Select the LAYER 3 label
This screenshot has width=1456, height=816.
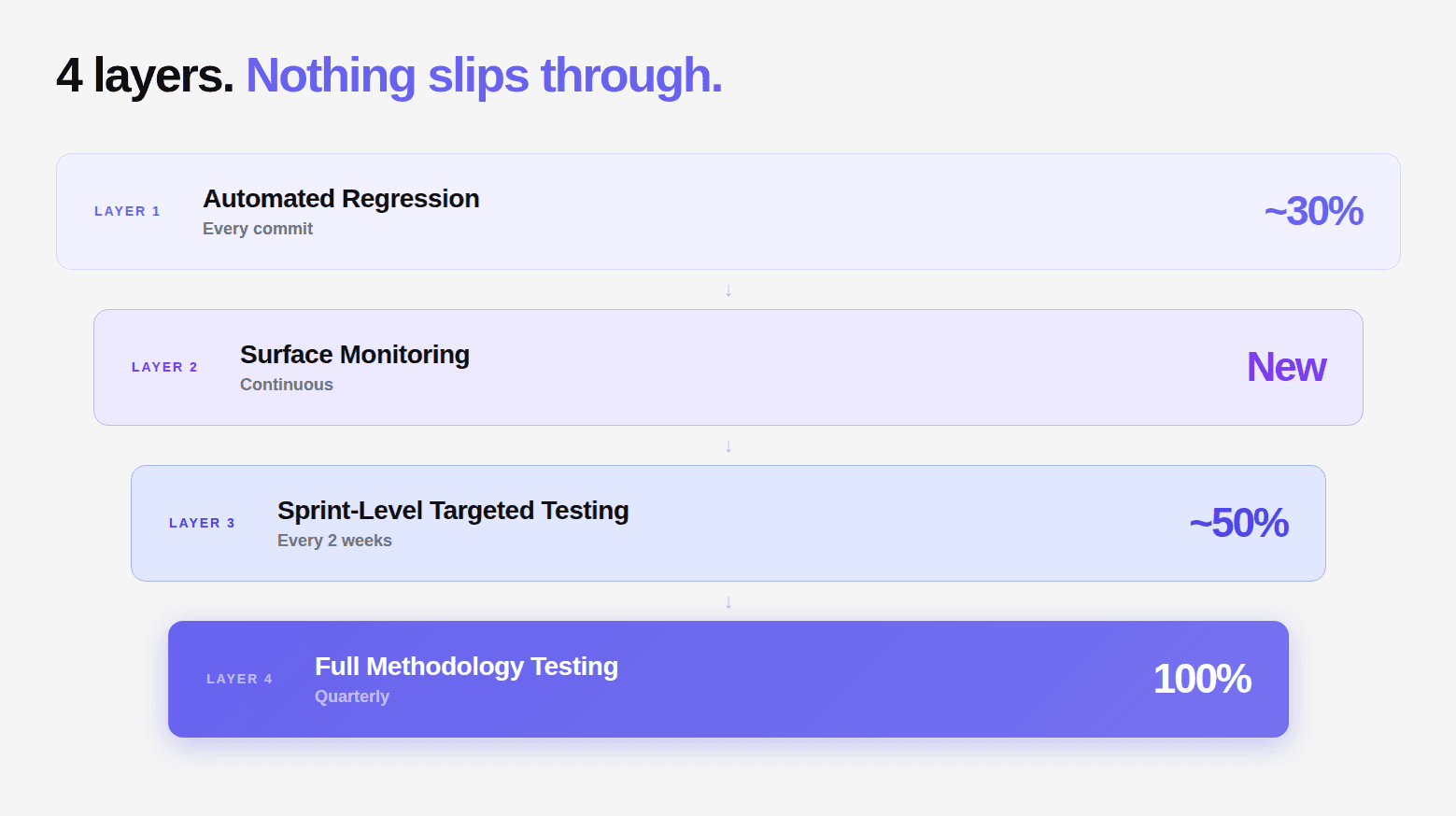coord(202,523)
